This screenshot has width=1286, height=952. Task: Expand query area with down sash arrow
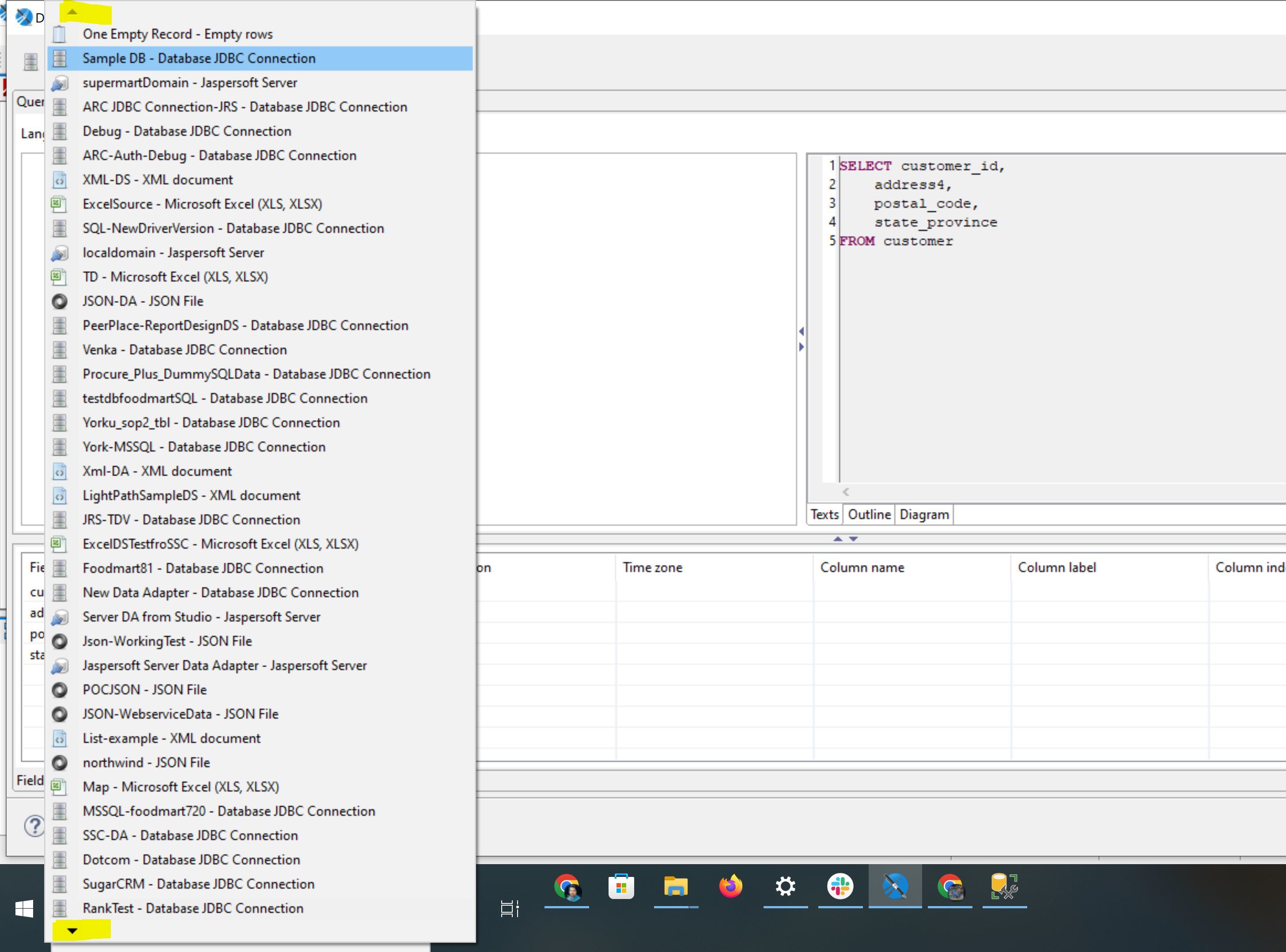pos(854,539)
